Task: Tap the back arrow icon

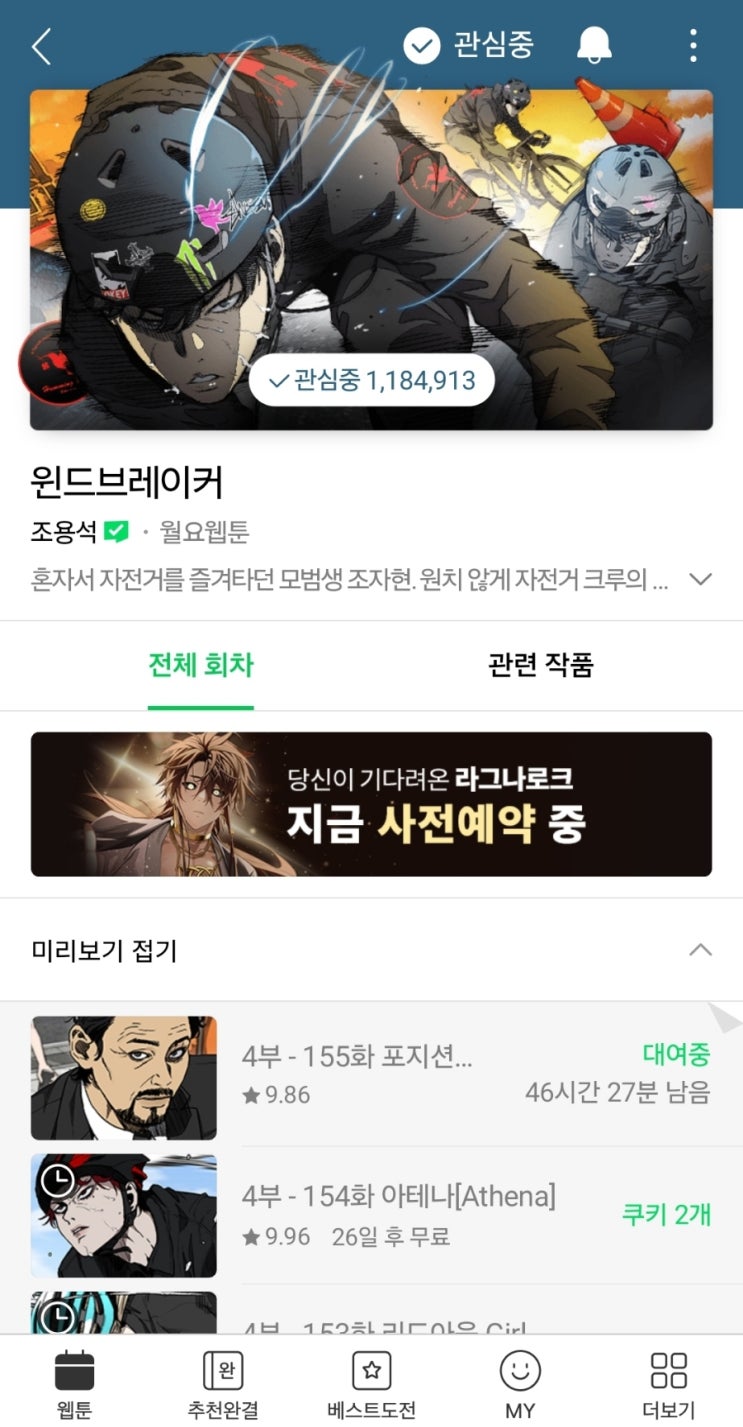Action: click(x=41, y=46)
